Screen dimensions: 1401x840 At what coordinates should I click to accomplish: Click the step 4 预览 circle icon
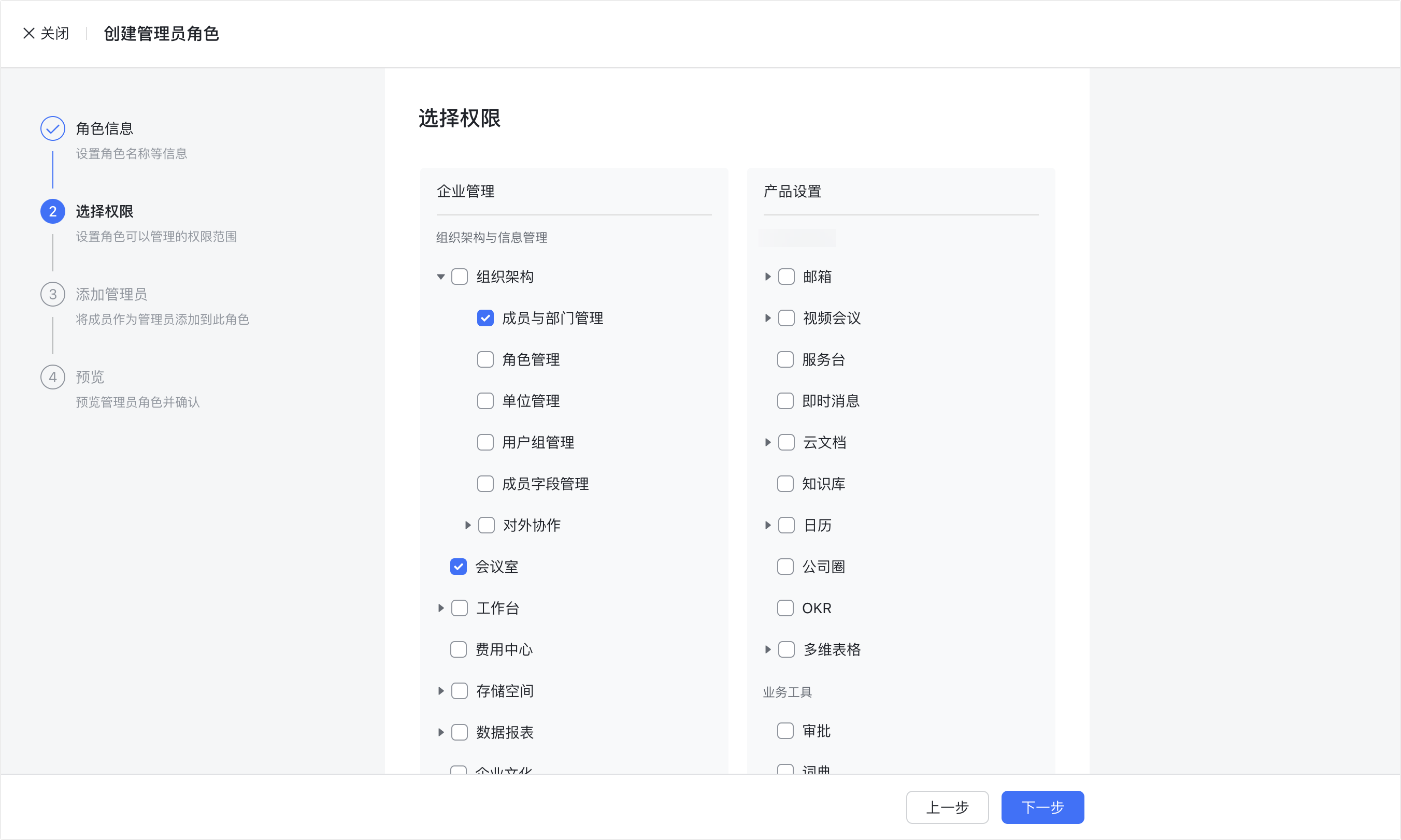(x=53, y=377)
